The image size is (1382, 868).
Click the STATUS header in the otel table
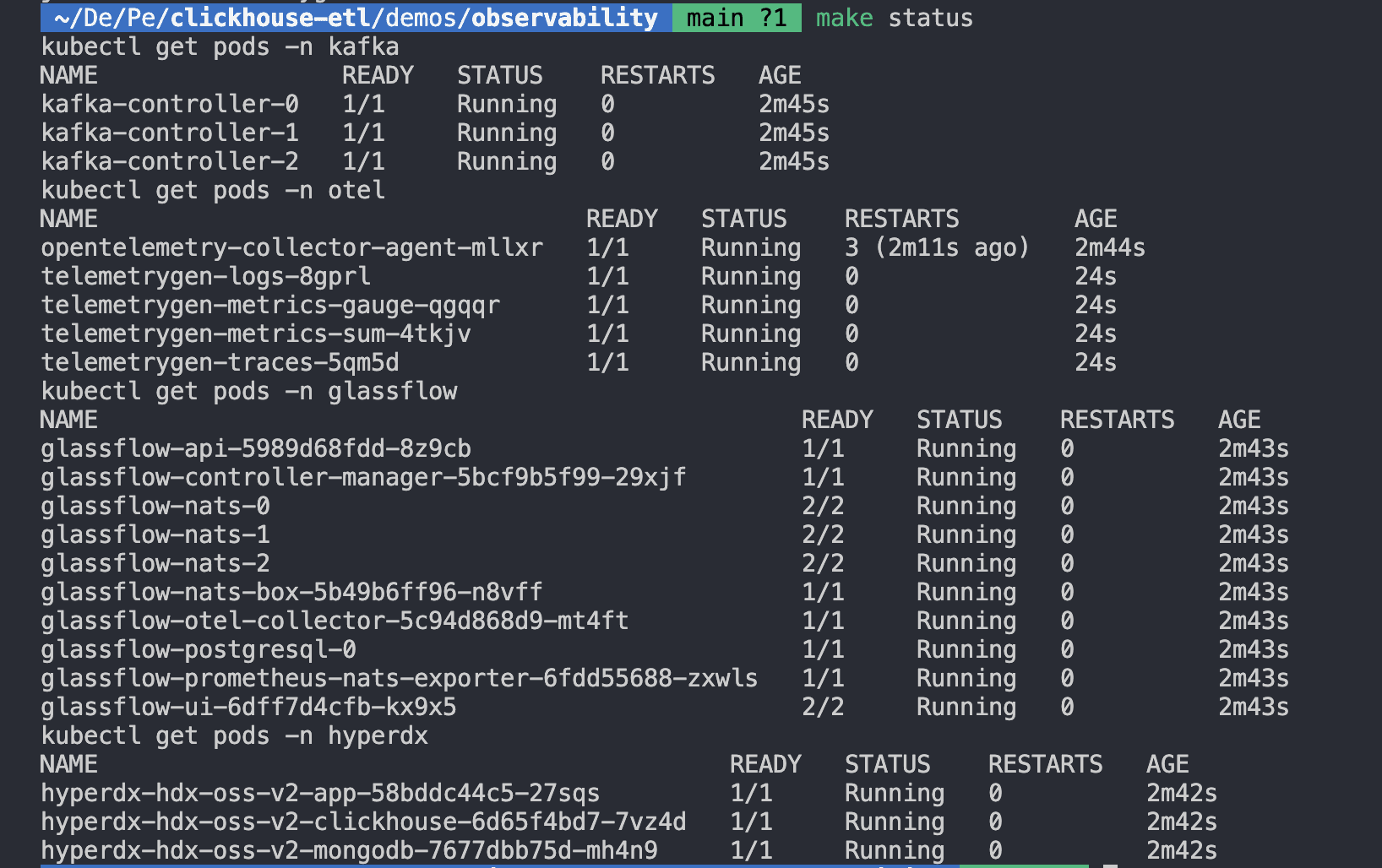[744, 219]
